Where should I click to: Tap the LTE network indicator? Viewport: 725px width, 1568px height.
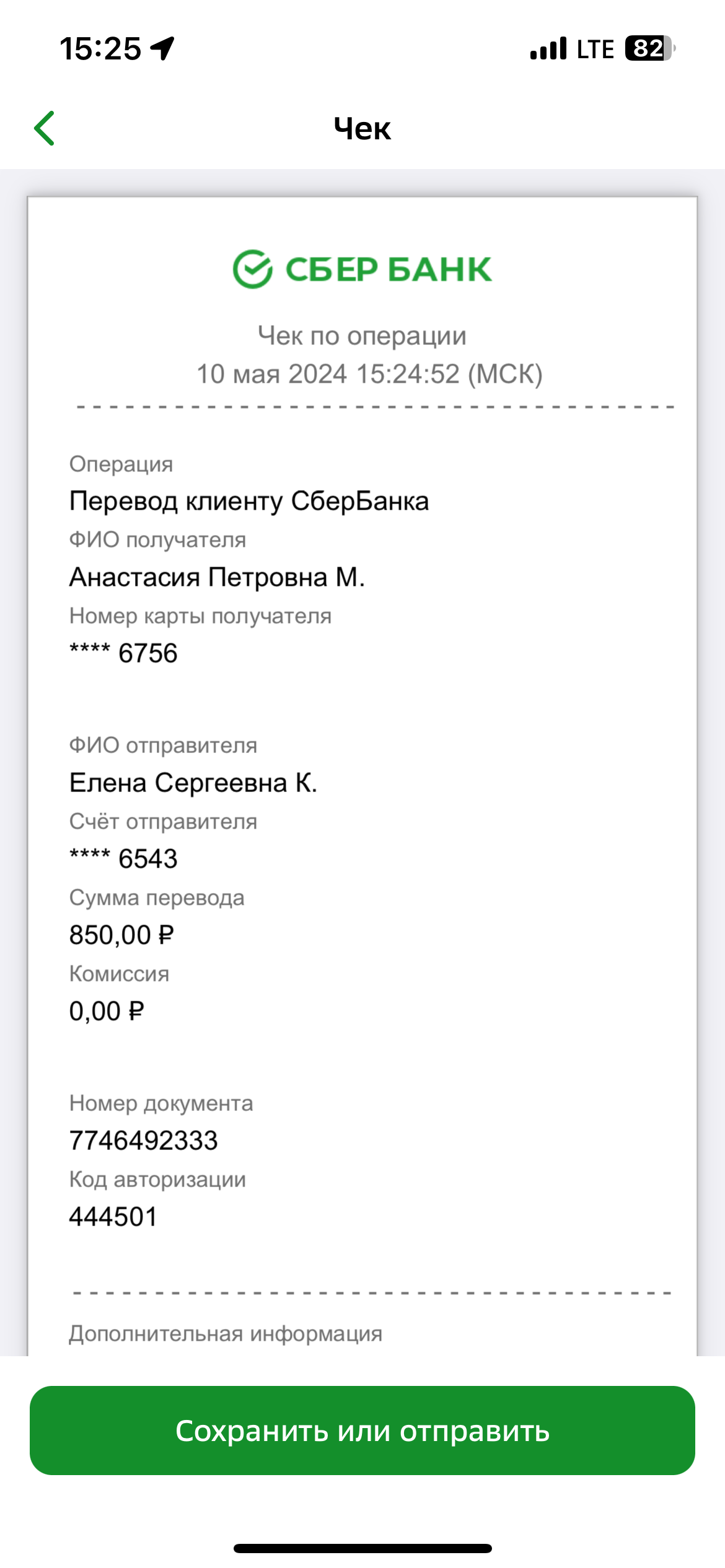(x=595, y=49)
